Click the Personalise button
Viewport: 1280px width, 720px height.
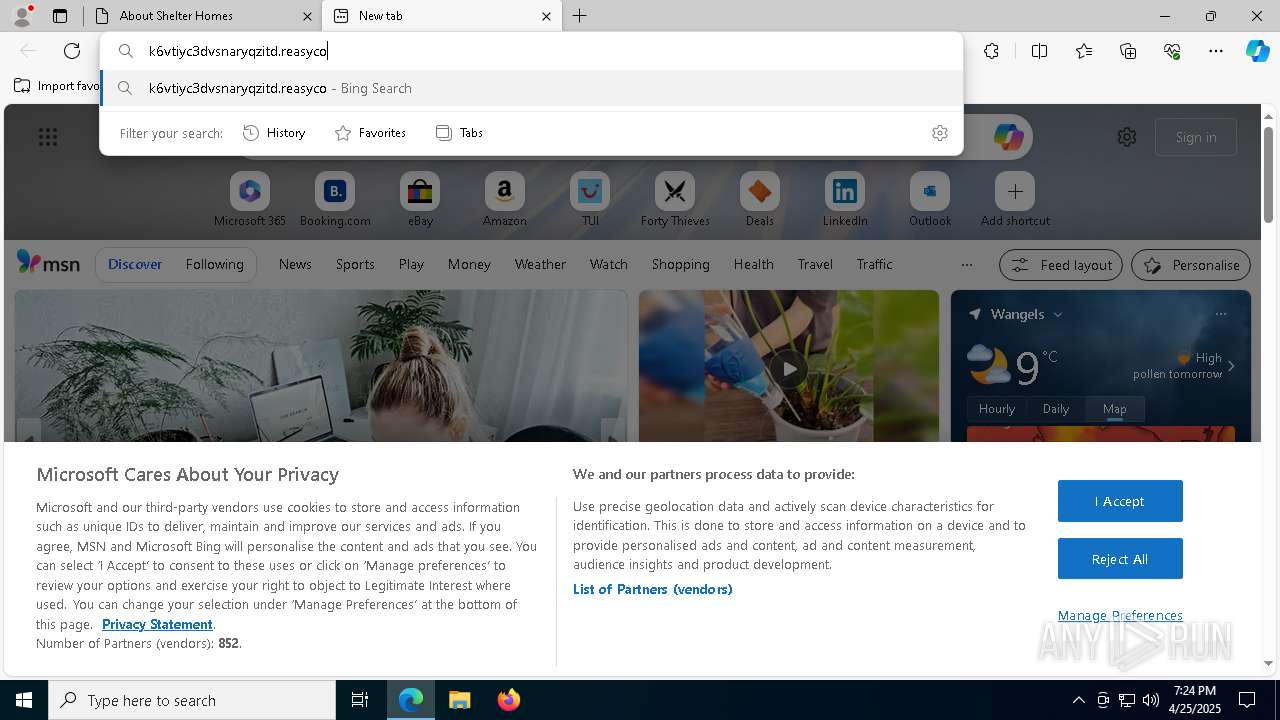tap(1191, 265)
